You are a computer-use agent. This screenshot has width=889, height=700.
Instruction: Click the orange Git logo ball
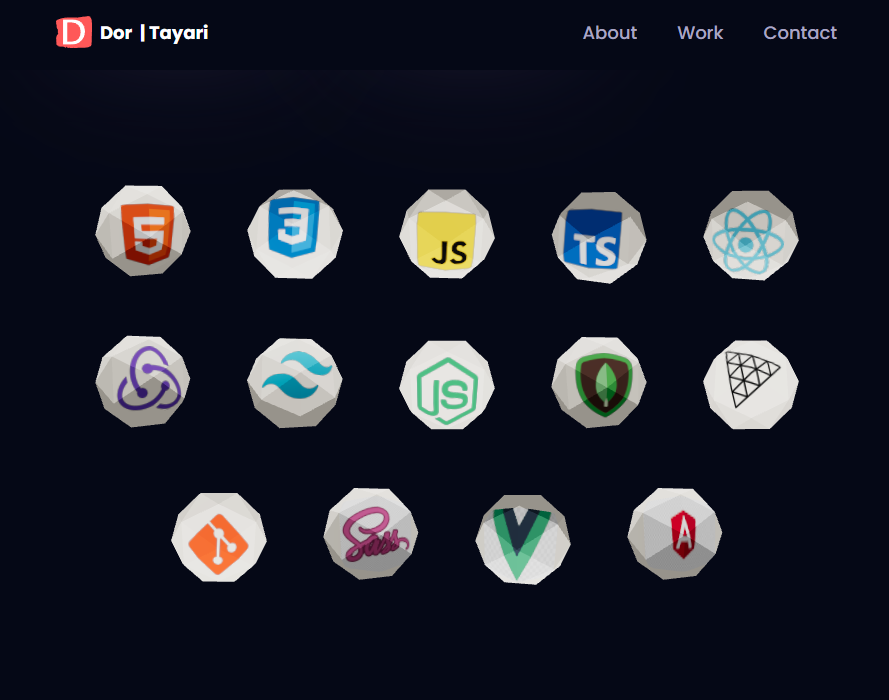[219, 537]
